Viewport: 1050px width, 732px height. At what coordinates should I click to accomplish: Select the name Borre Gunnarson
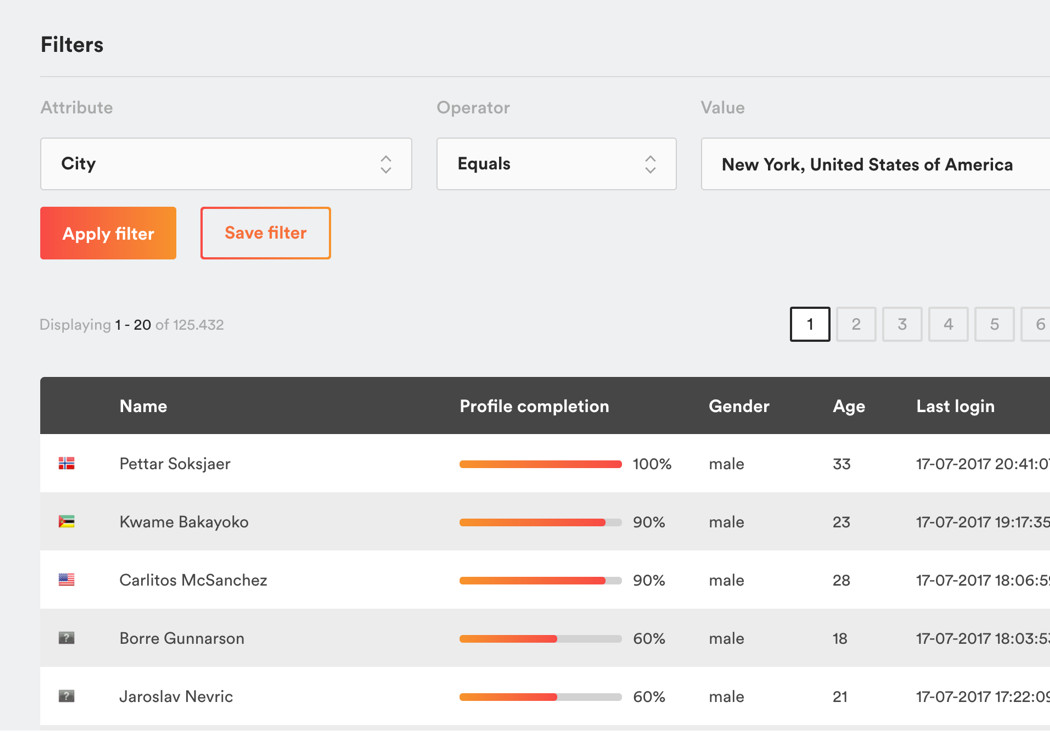(x=182, y=638)
